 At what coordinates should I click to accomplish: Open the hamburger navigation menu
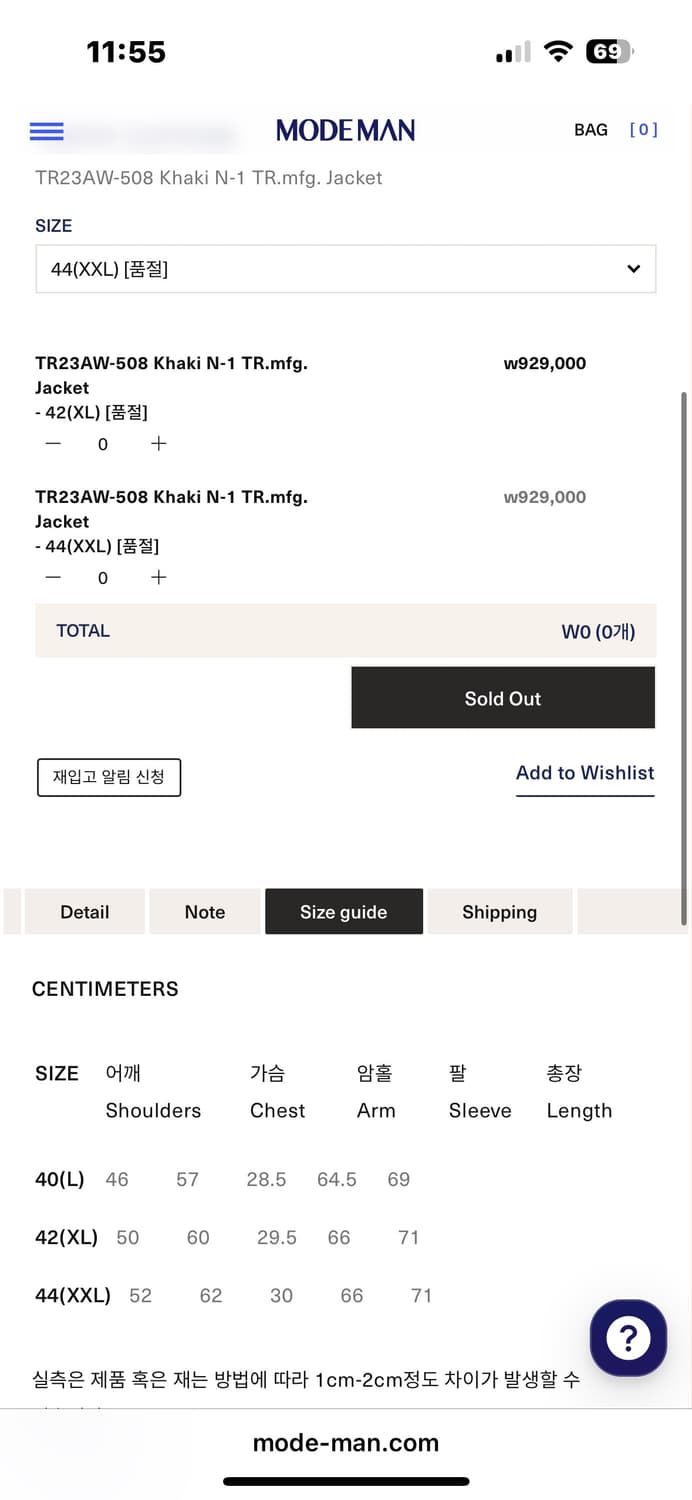(x=46, y=131)
